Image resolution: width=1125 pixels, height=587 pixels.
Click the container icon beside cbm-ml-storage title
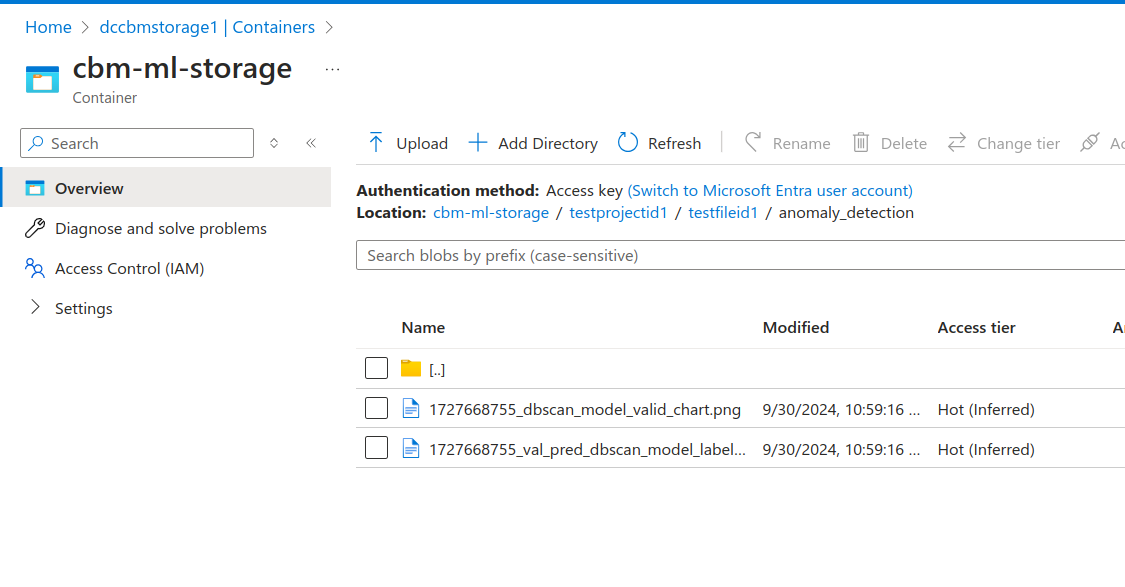click(42, 80)
